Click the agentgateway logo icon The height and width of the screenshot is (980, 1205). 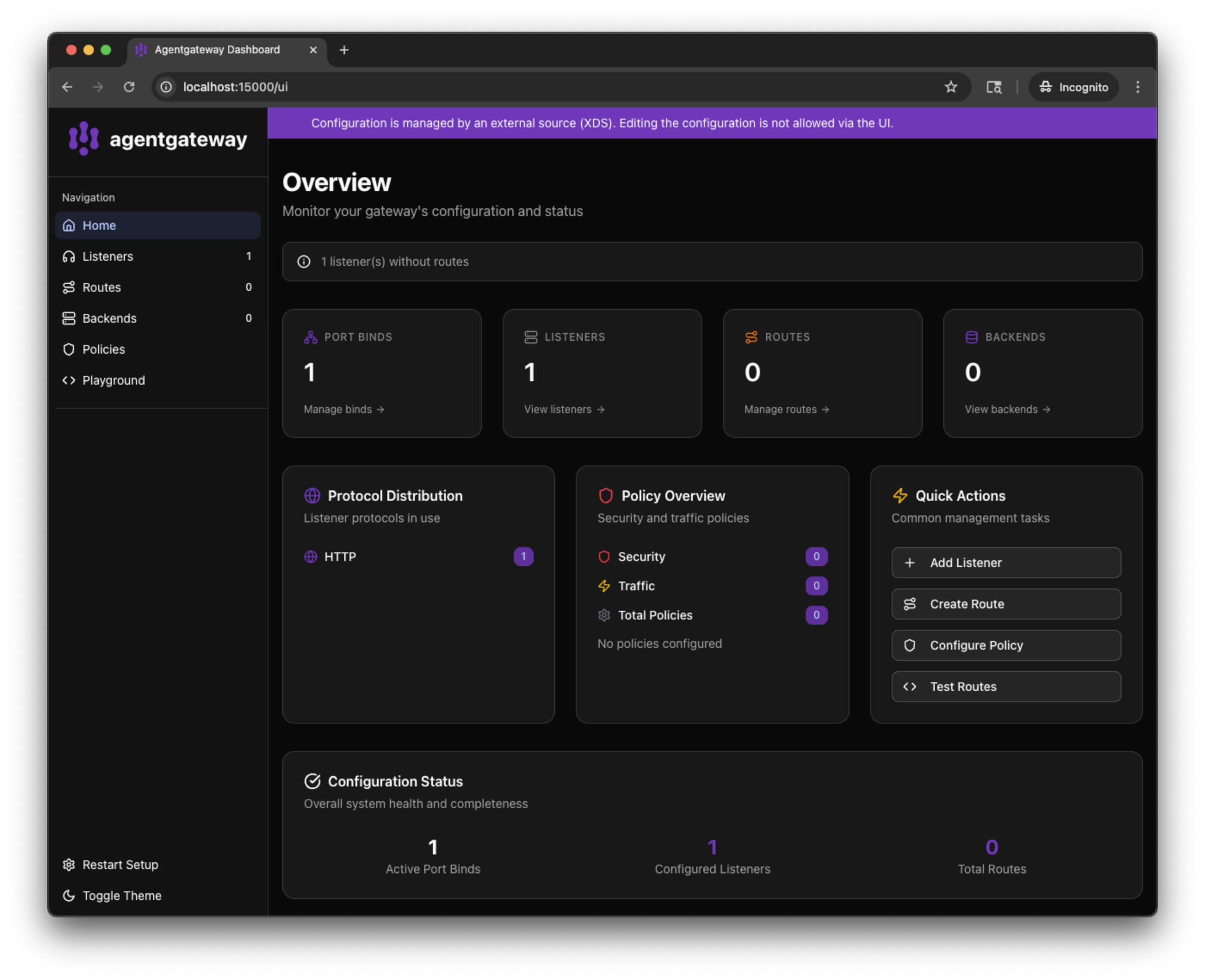(83, 138)
